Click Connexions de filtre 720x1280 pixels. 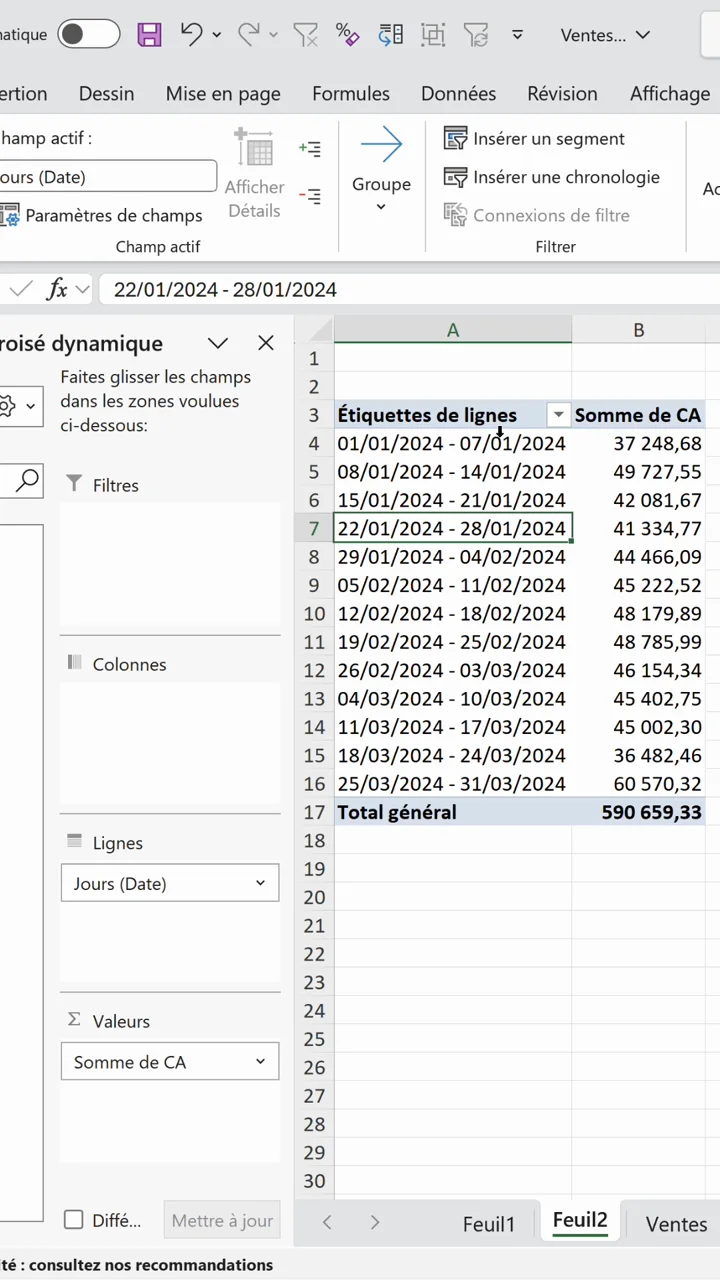[537, 215]
